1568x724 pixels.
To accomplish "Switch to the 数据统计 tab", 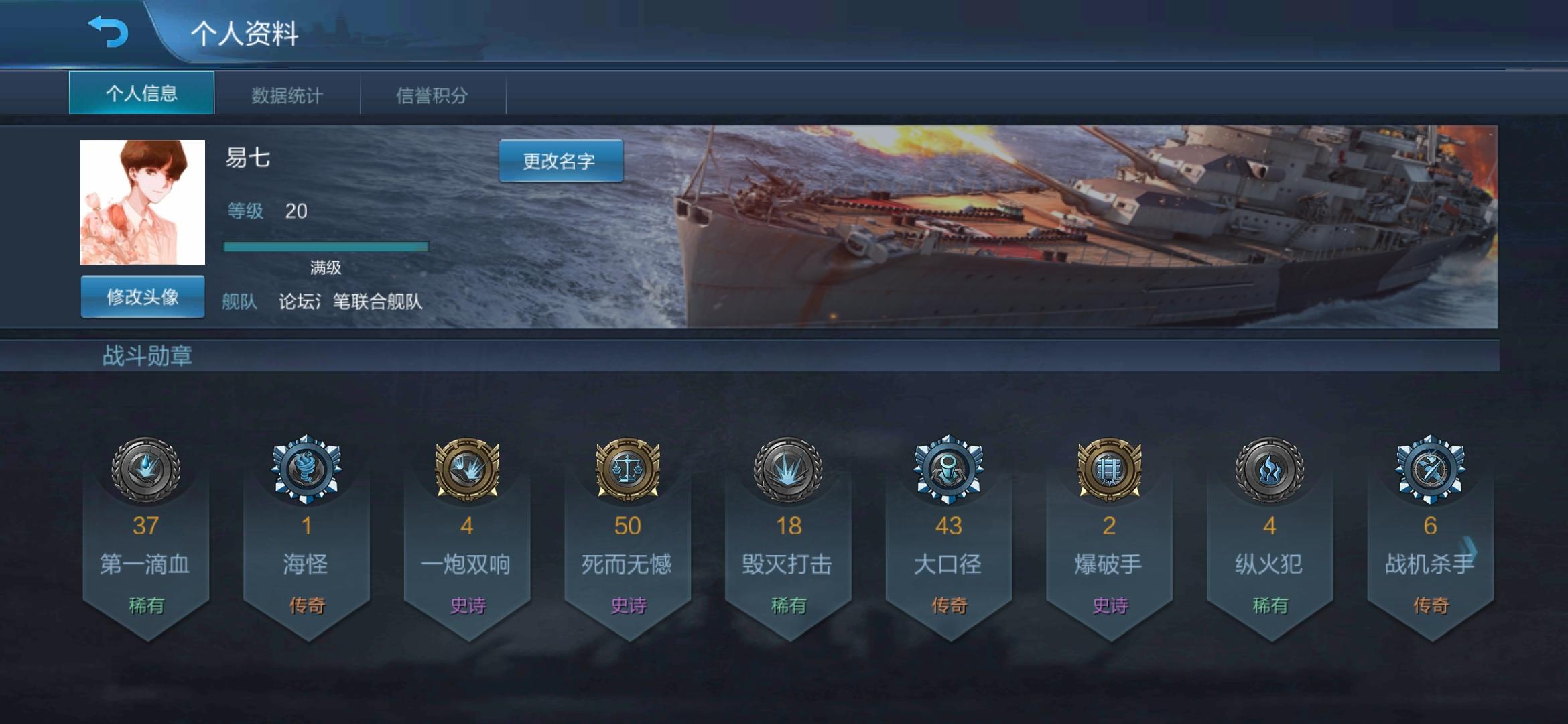I will [287, 95].
